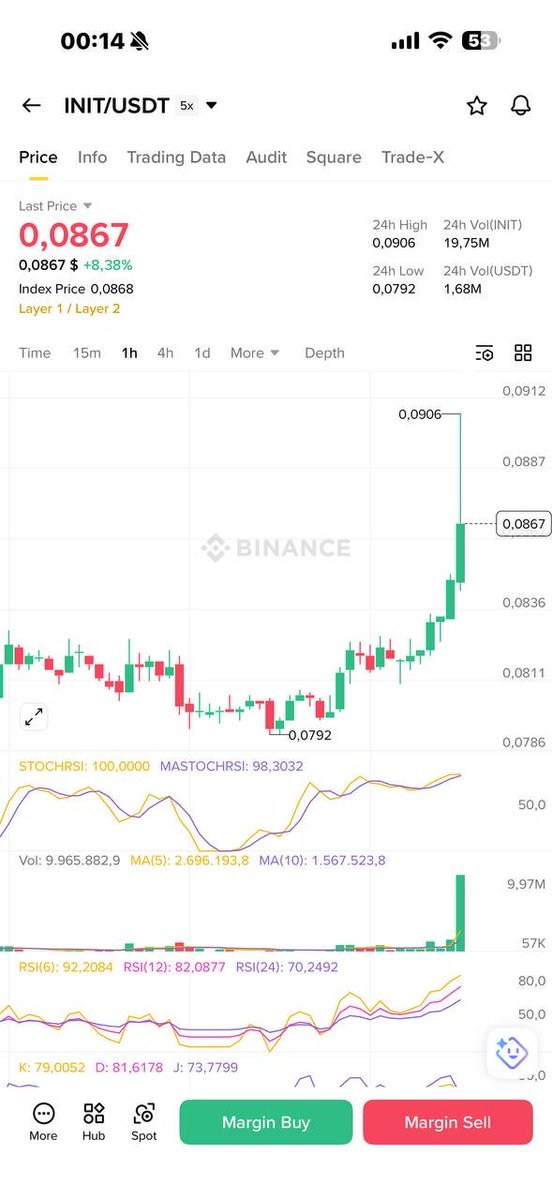Tap the +8,38% price change
552x1200 pixels.
[x=107, y=265]
